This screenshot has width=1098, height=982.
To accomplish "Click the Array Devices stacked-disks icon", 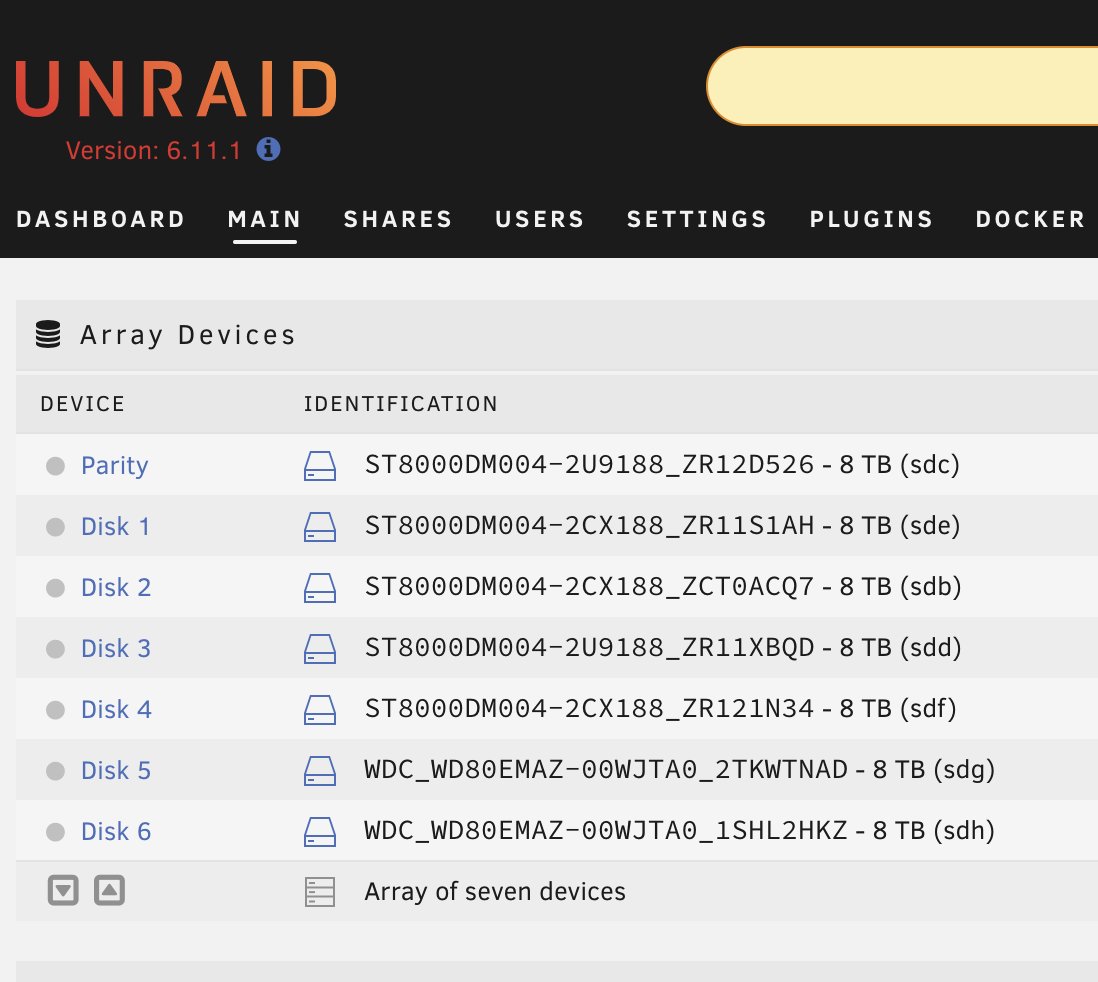I will [x=47, y=335].
